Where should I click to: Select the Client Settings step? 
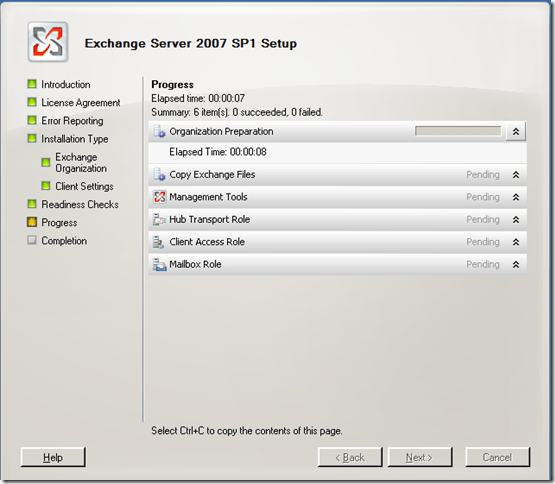[x=84, y=186]
